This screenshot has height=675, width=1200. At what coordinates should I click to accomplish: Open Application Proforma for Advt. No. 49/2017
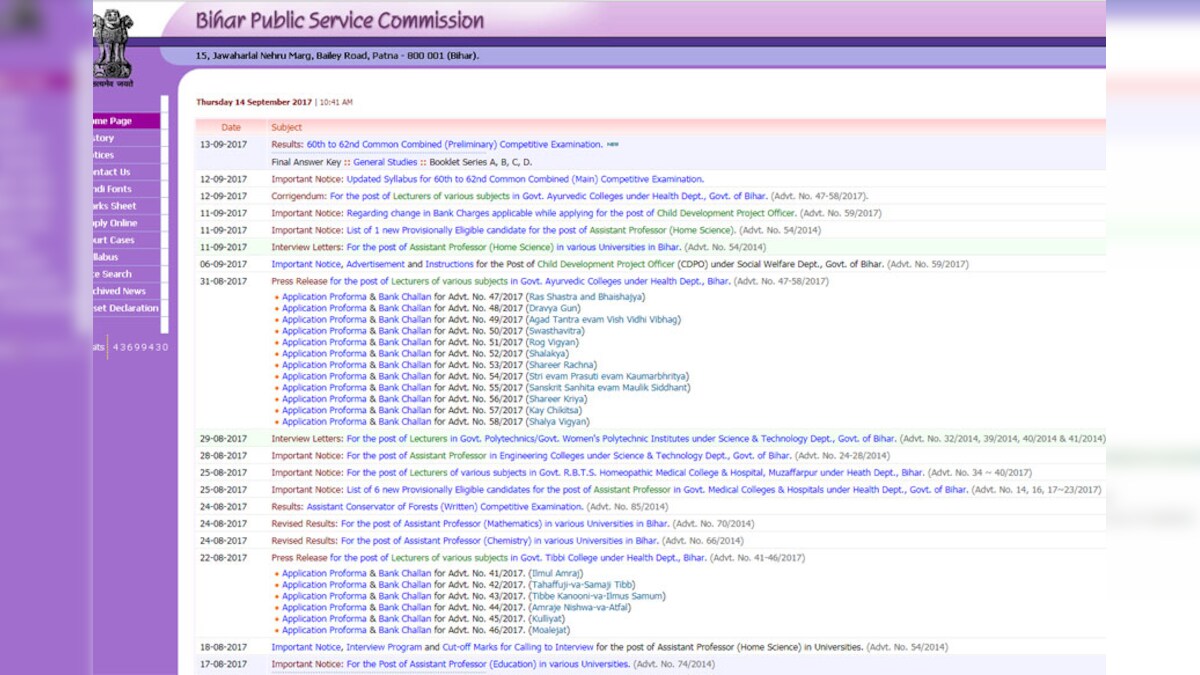point(324,320)
